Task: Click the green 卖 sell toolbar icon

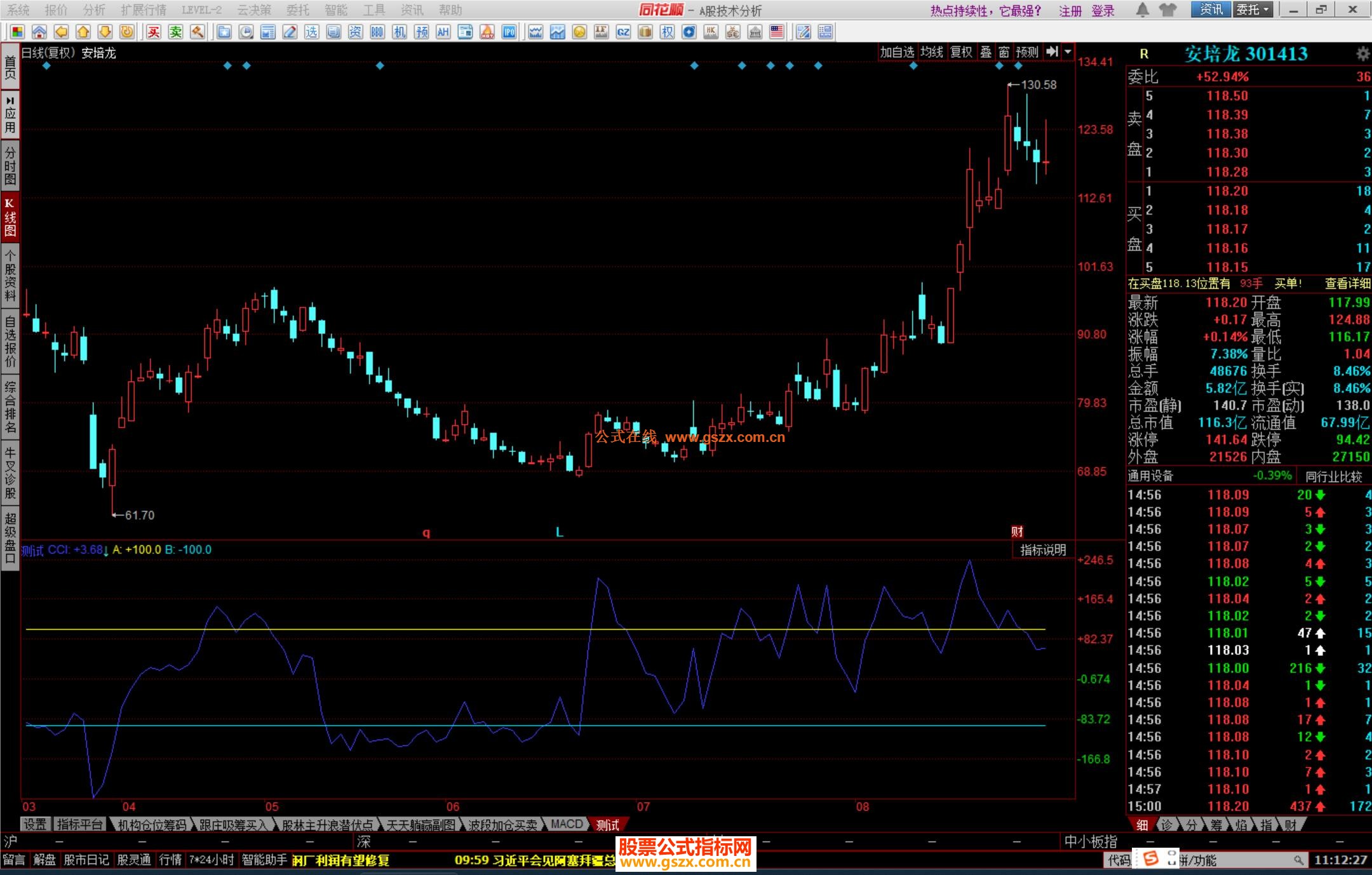Action: point(176,32)
